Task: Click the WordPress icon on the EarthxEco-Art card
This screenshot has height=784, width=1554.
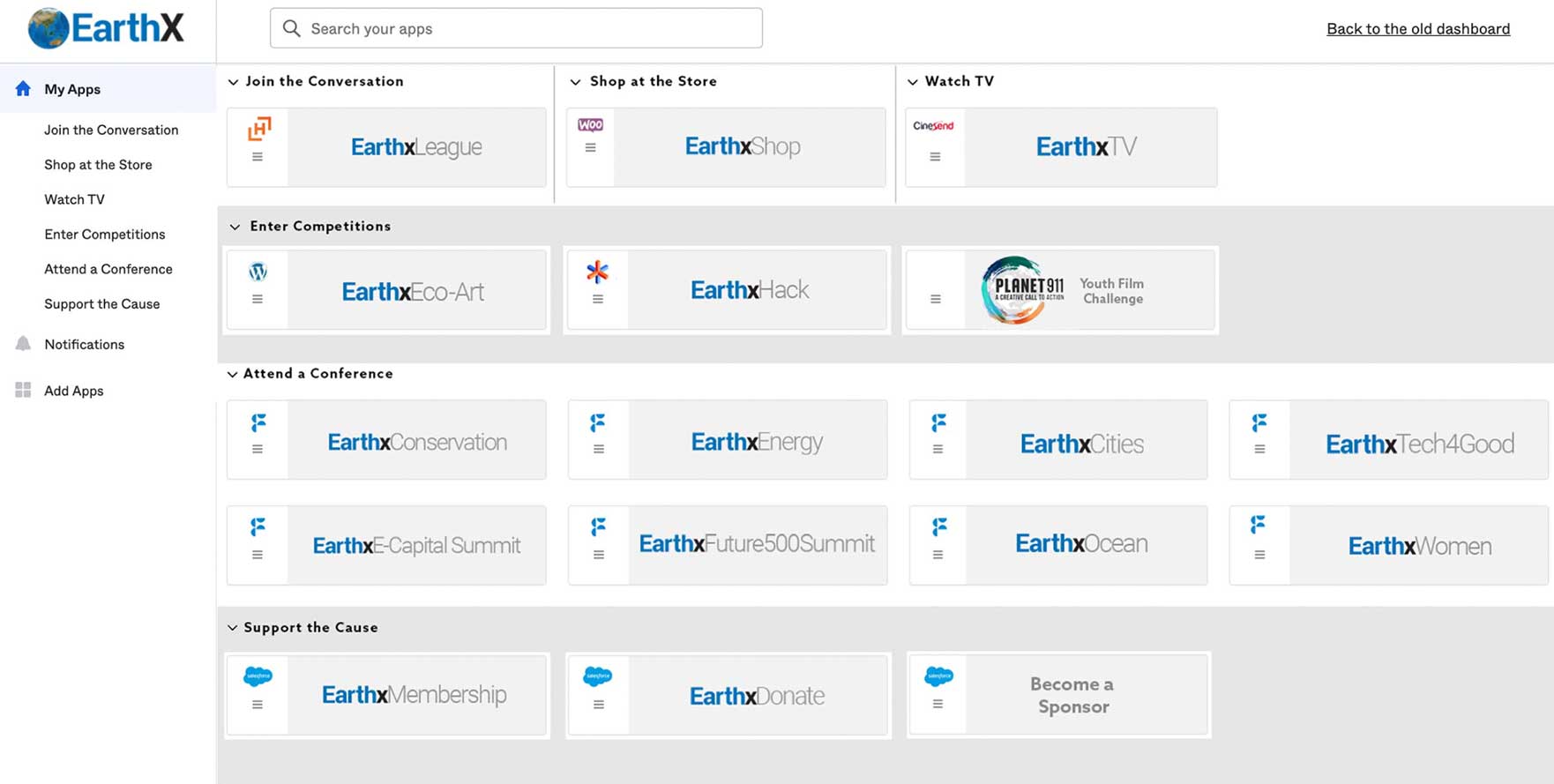Action: [258, 272]
